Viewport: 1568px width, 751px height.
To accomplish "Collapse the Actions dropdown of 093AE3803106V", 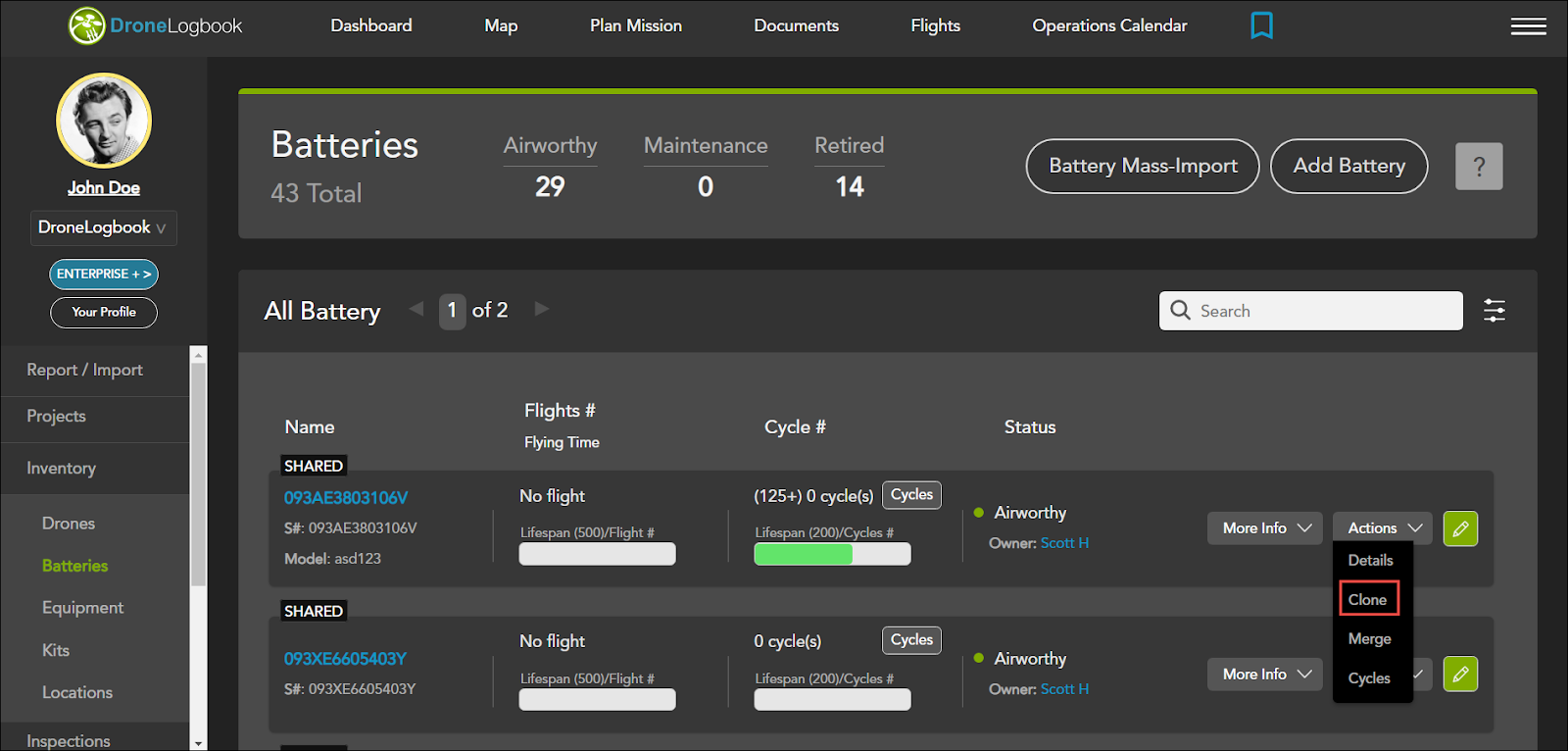I will (1383, 528).
